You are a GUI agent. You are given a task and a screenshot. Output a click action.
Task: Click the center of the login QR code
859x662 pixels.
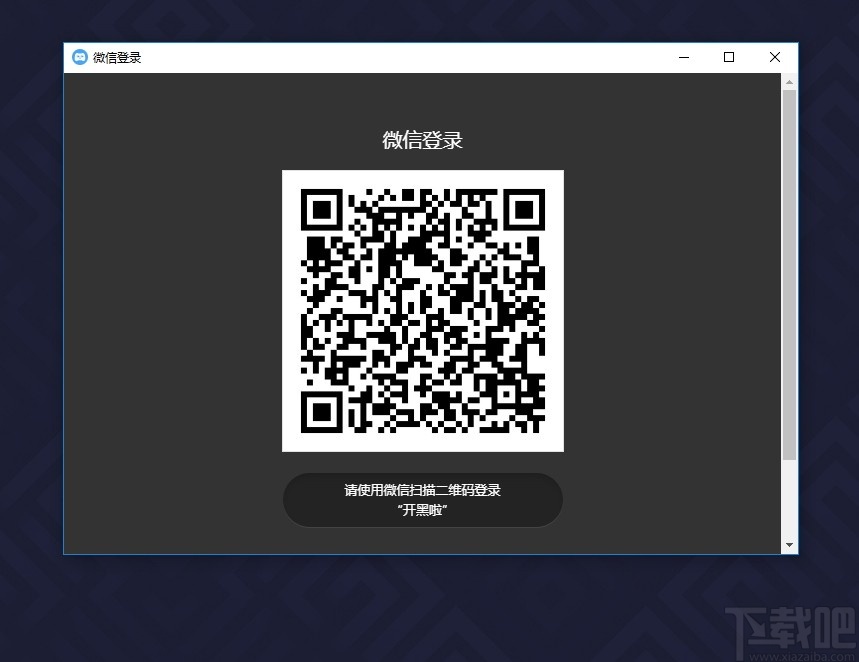coord(422,310)
